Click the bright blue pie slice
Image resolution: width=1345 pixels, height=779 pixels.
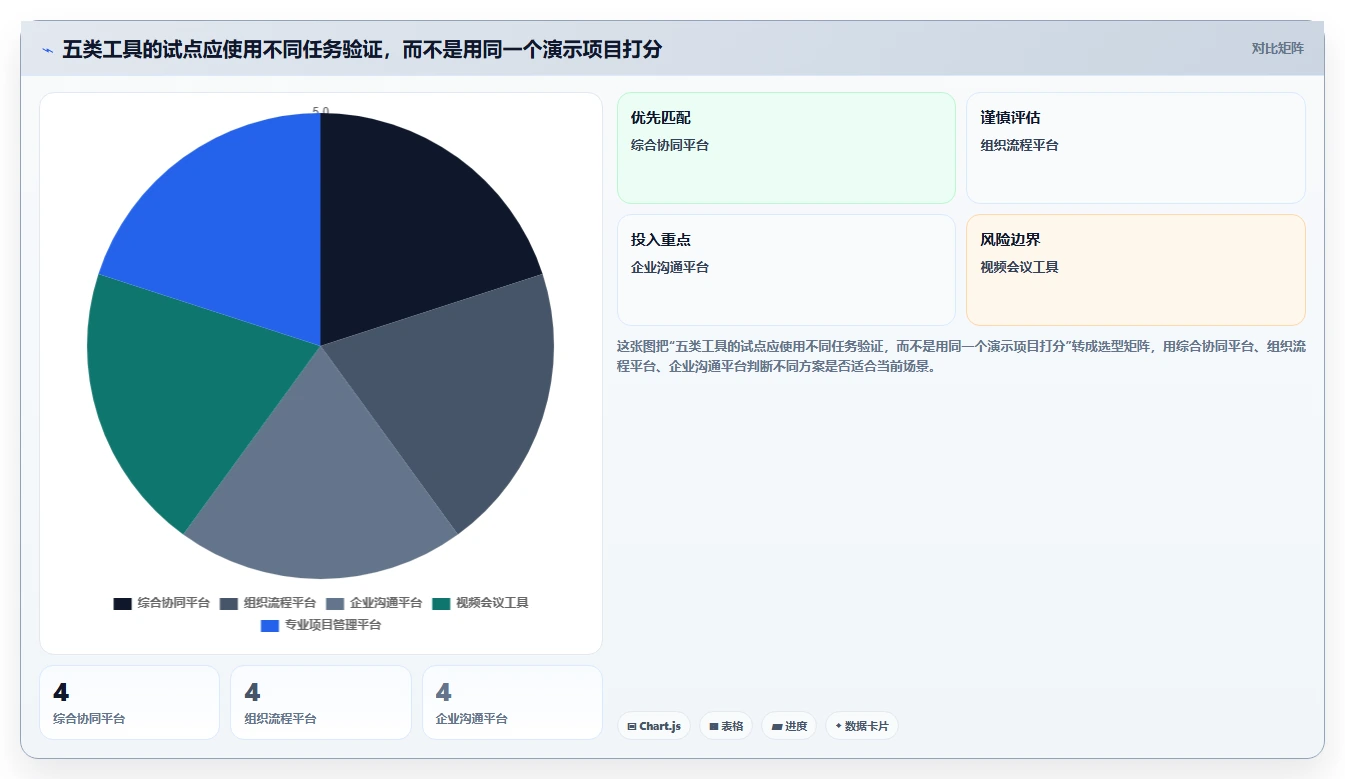(x=235, y=230)
